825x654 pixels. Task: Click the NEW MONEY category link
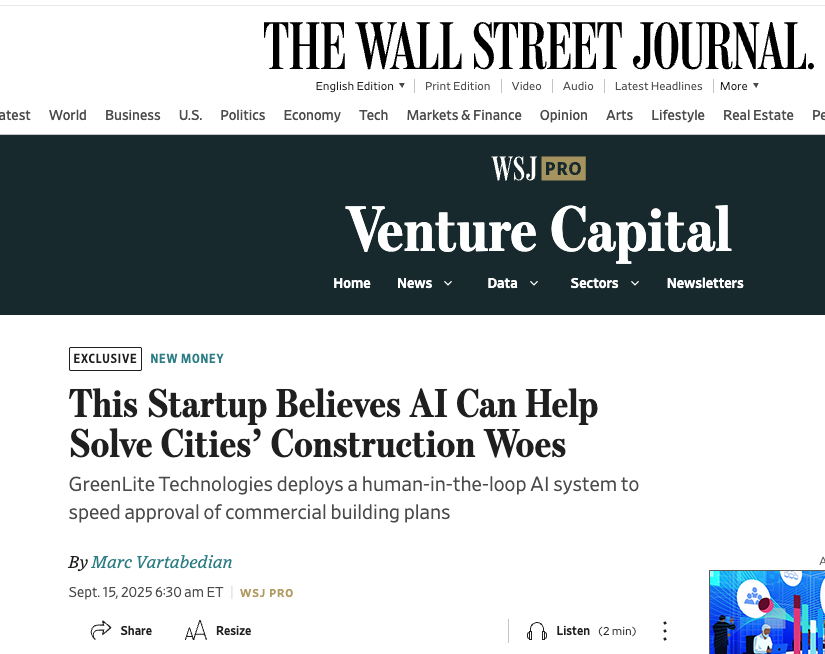187,359
